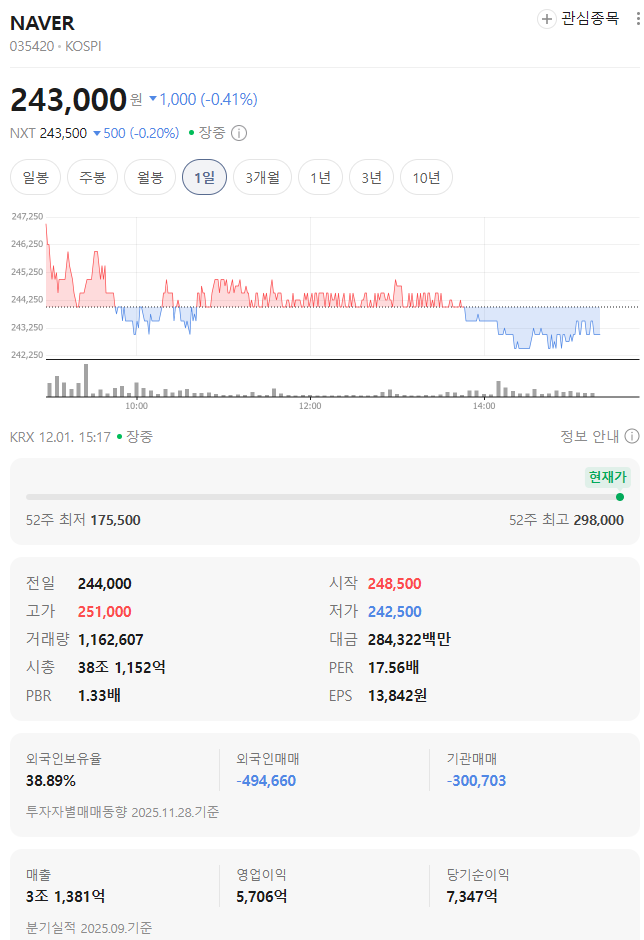Click the PER value 17.56배
Screen dimensions: 644x940
[x=393, y=667]
